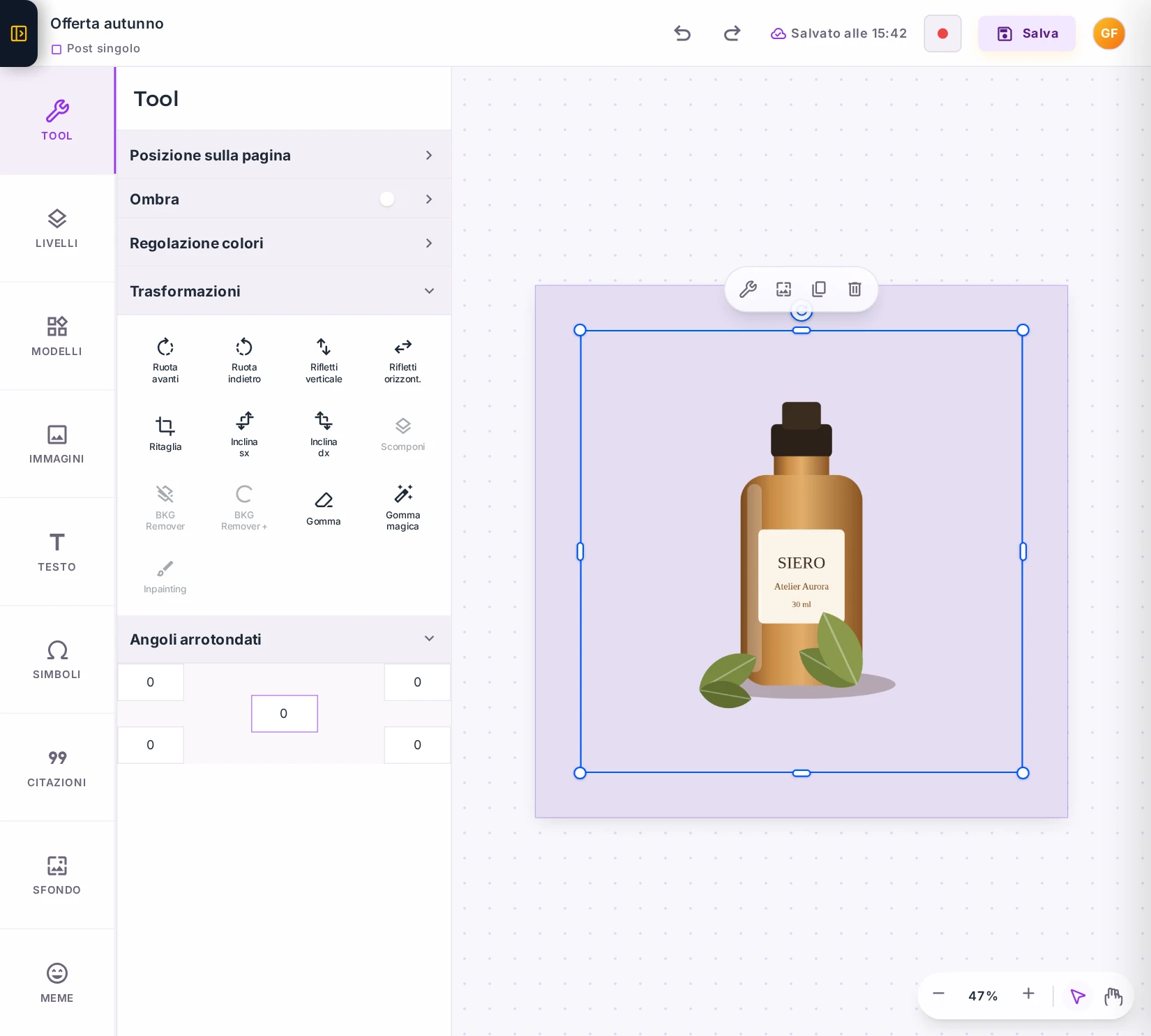
Task: Click the Ruota avanti rotate tool
Action: point(165,360)
